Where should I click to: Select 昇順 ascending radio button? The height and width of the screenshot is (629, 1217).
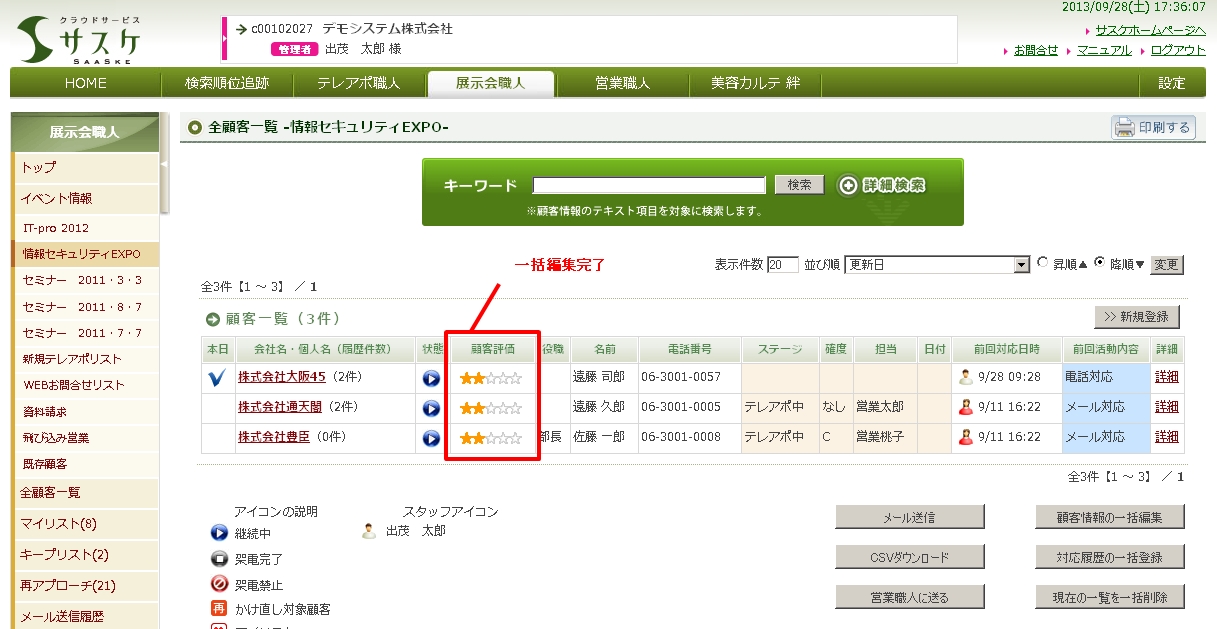click(1044, 263)
